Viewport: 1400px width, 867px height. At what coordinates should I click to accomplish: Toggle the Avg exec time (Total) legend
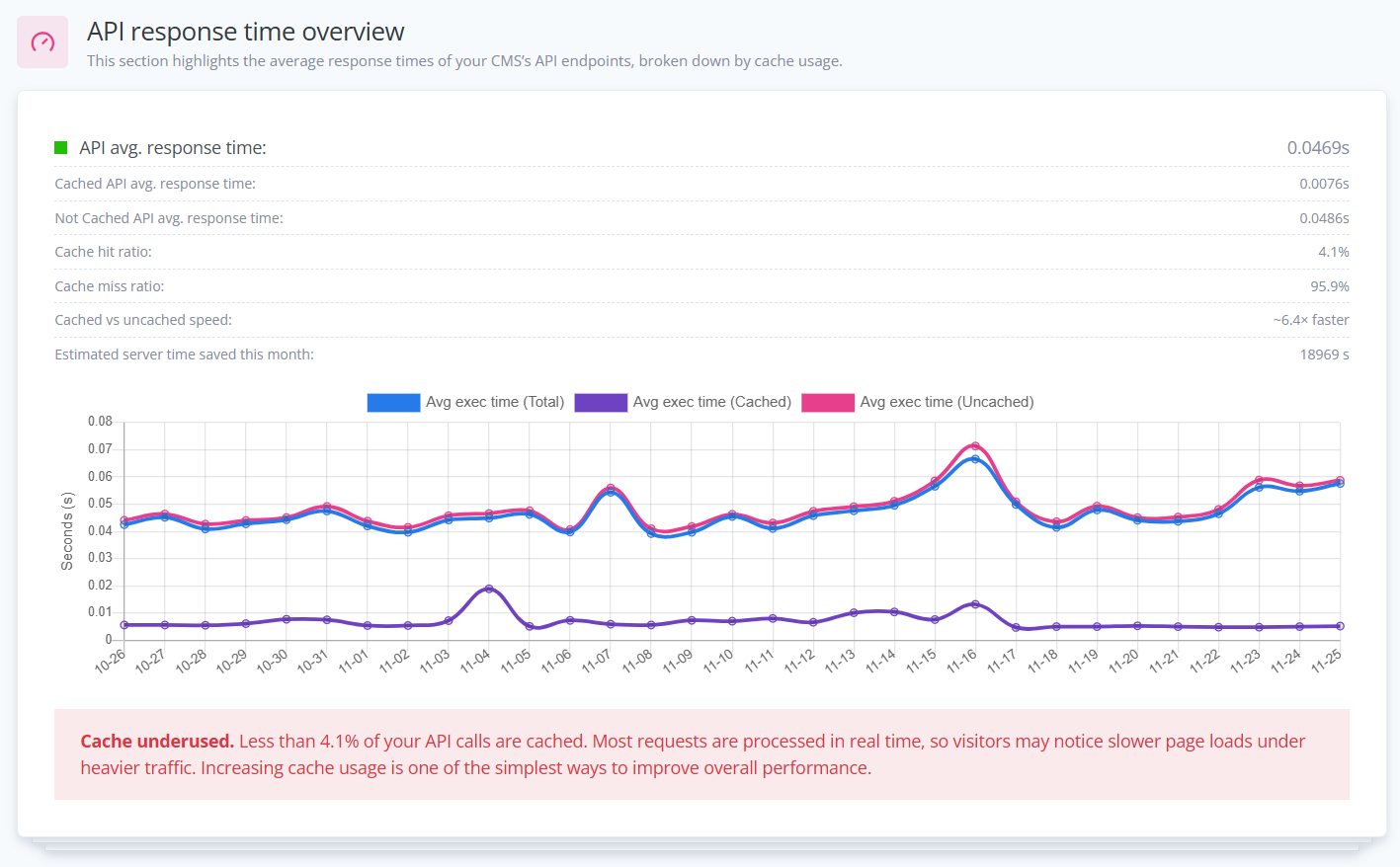tap(465, 402)
